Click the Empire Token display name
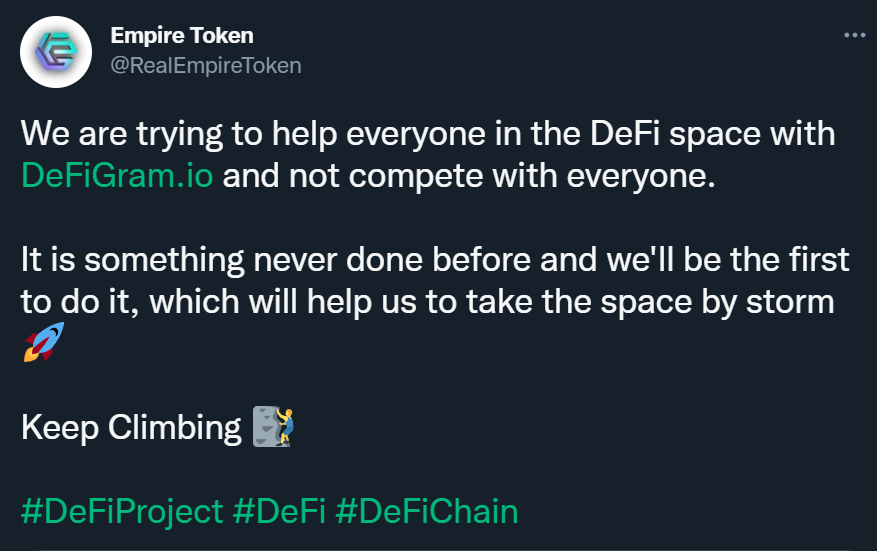Screen dimensions: 877x551 [x=182, y=36]
